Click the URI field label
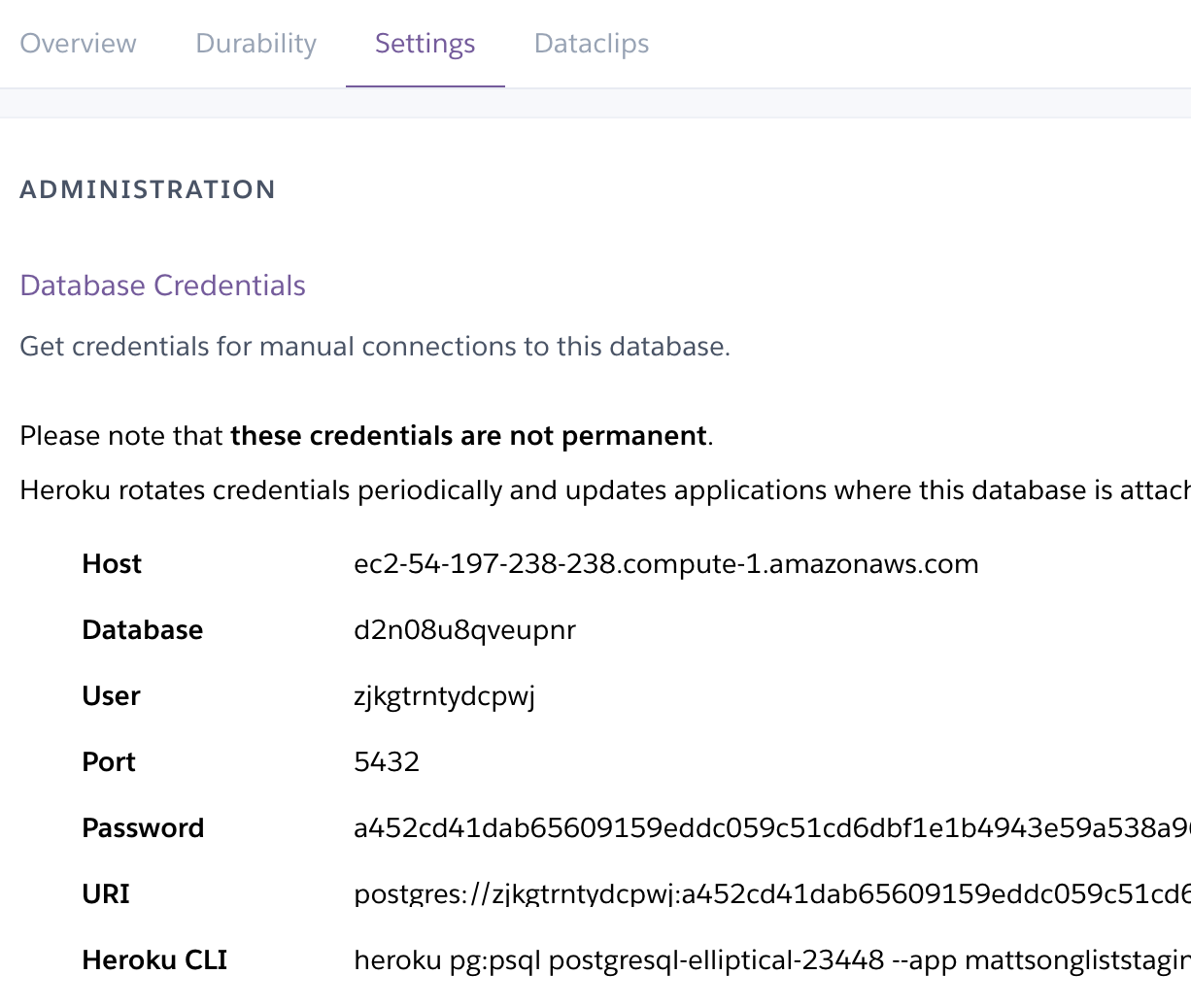1191x1008 pixels. point(106,894)
